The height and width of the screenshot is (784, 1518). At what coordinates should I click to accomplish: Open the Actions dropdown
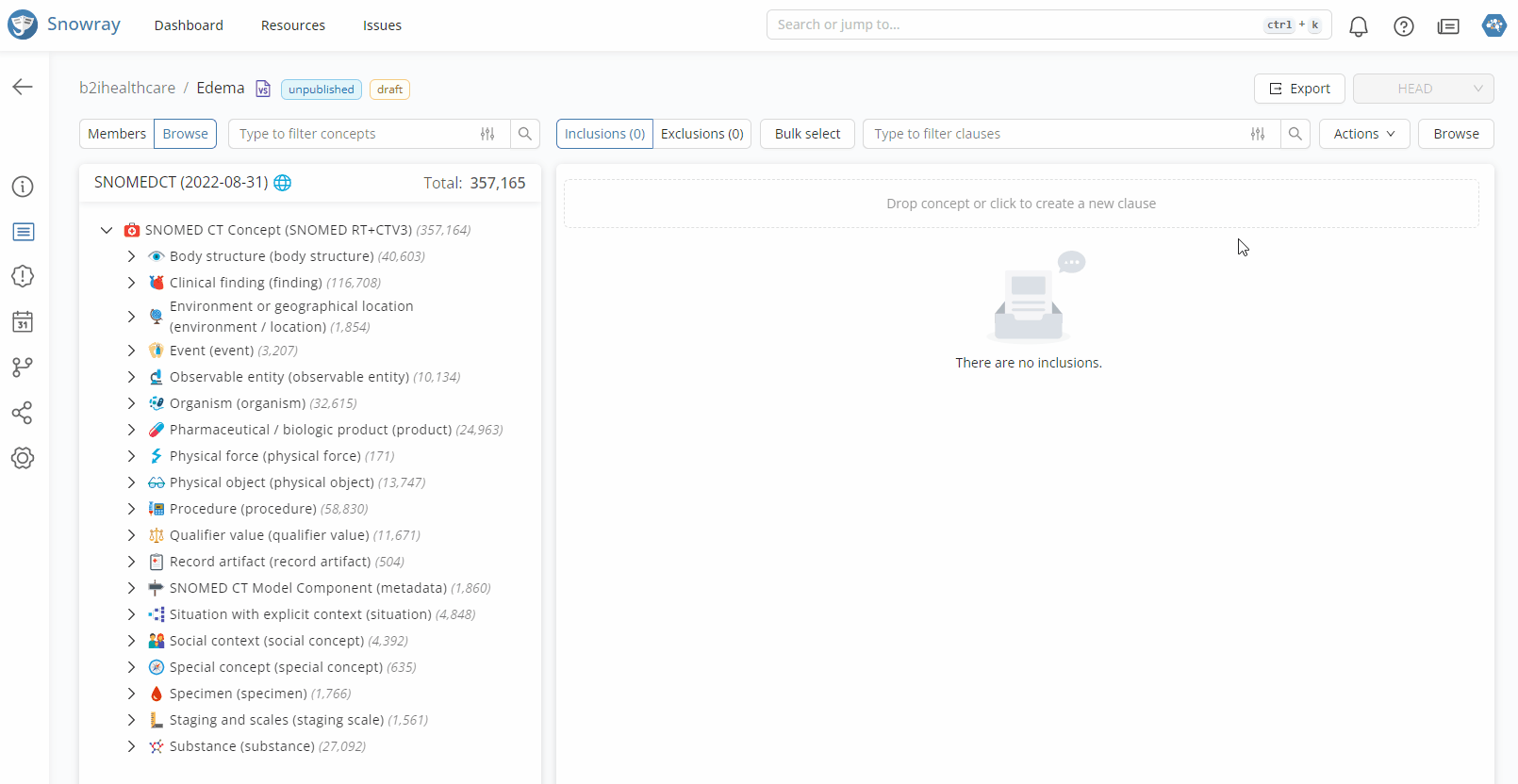tap(1363, 134)
